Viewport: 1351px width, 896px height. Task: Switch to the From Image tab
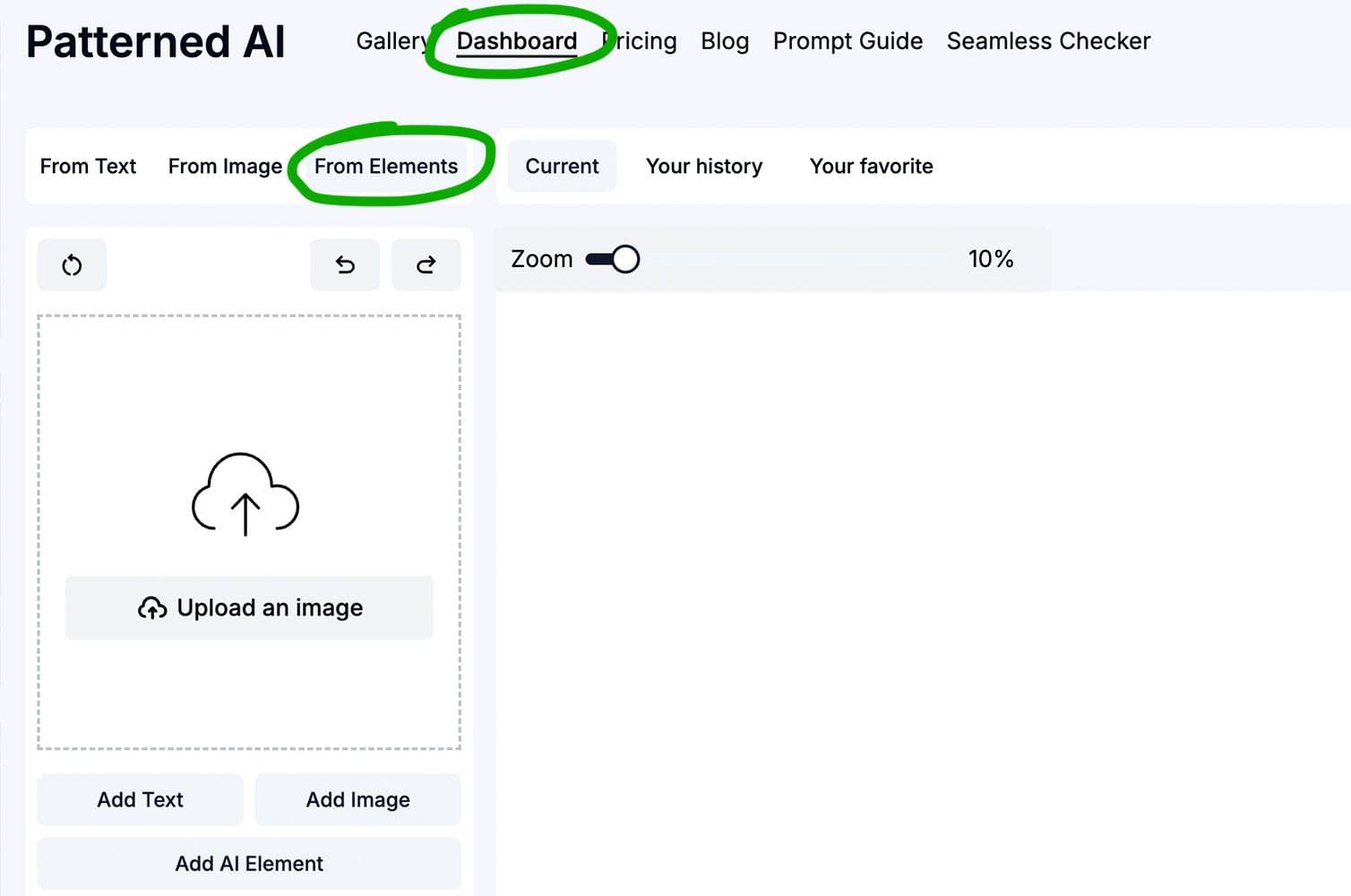click(225, 167)
